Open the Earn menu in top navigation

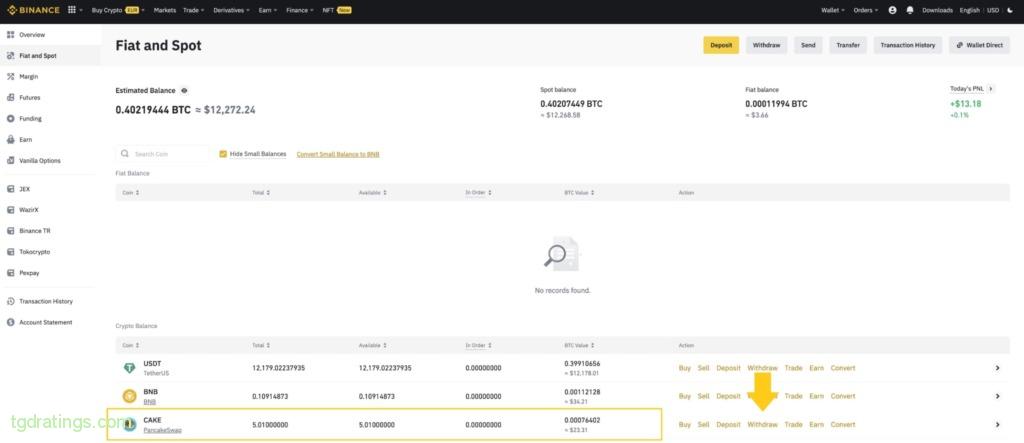coord(267,10)
